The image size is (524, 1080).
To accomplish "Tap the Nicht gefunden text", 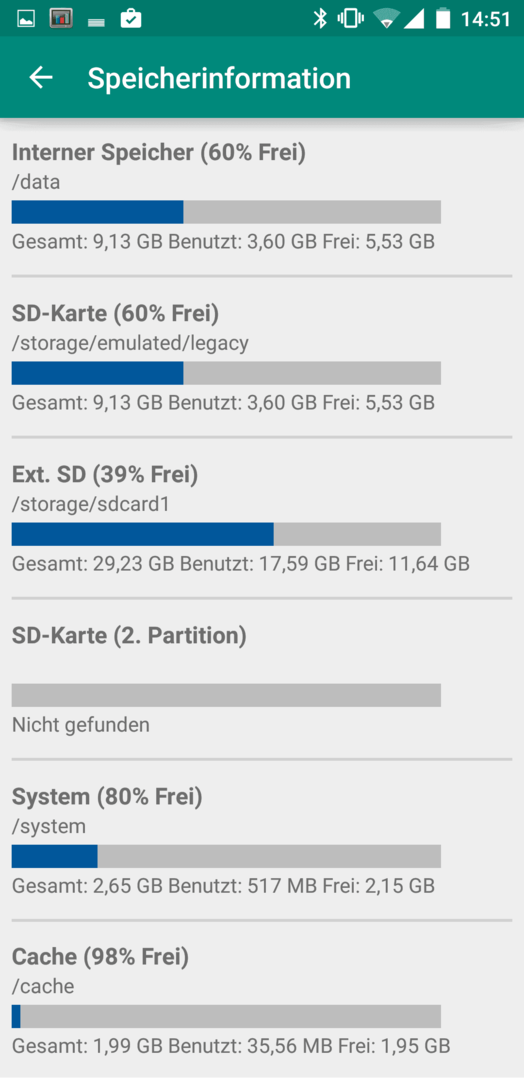I will point(81,725).
